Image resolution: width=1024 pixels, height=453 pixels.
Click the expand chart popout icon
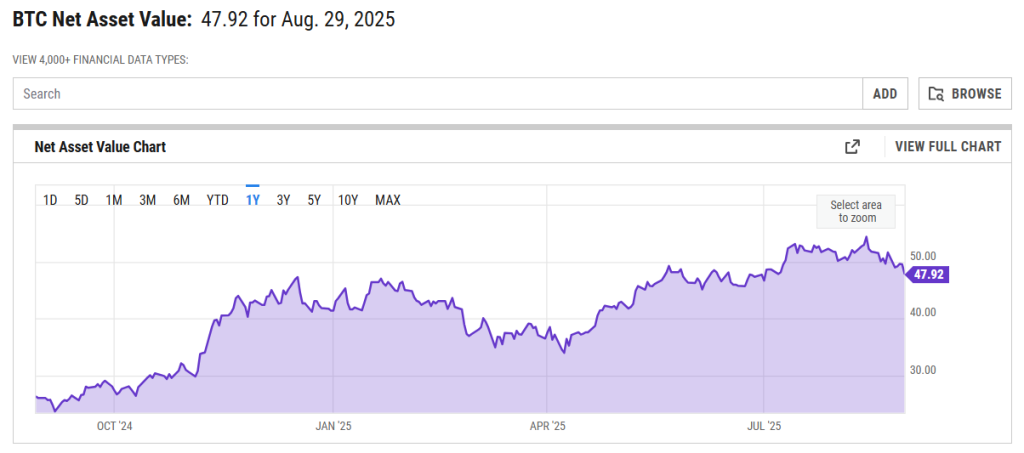(852, 147)
